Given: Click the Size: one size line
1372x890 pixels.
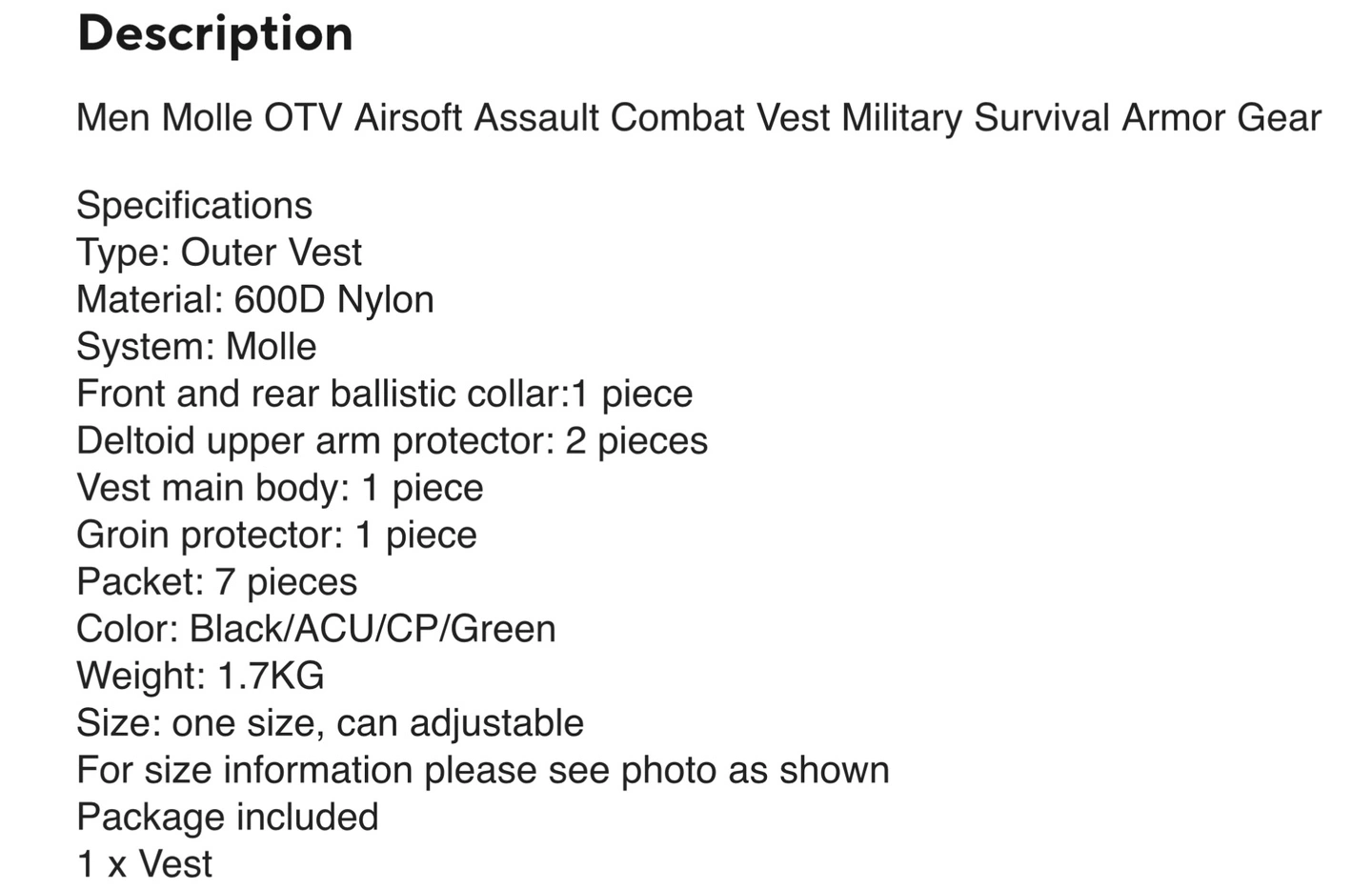Looking at the screenshot, I should (x=330, y=723).
